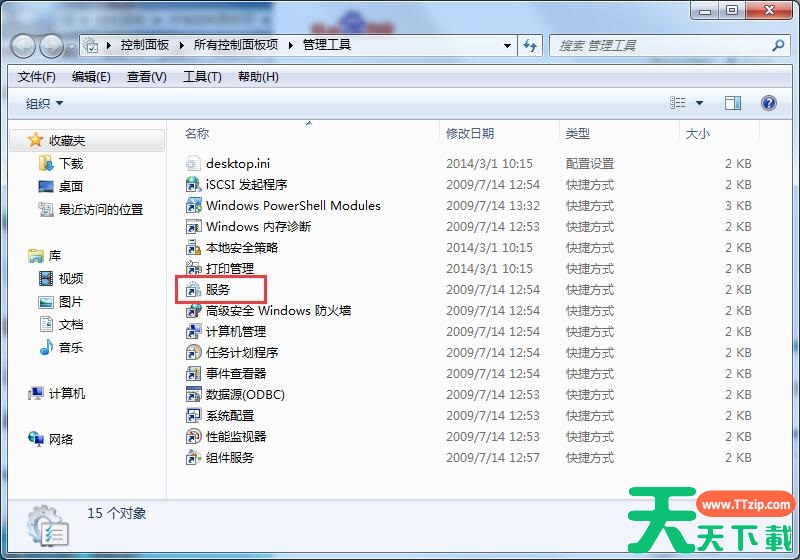
Task: Select the desktop.ini file icon
Action: [x=193, y=164]
